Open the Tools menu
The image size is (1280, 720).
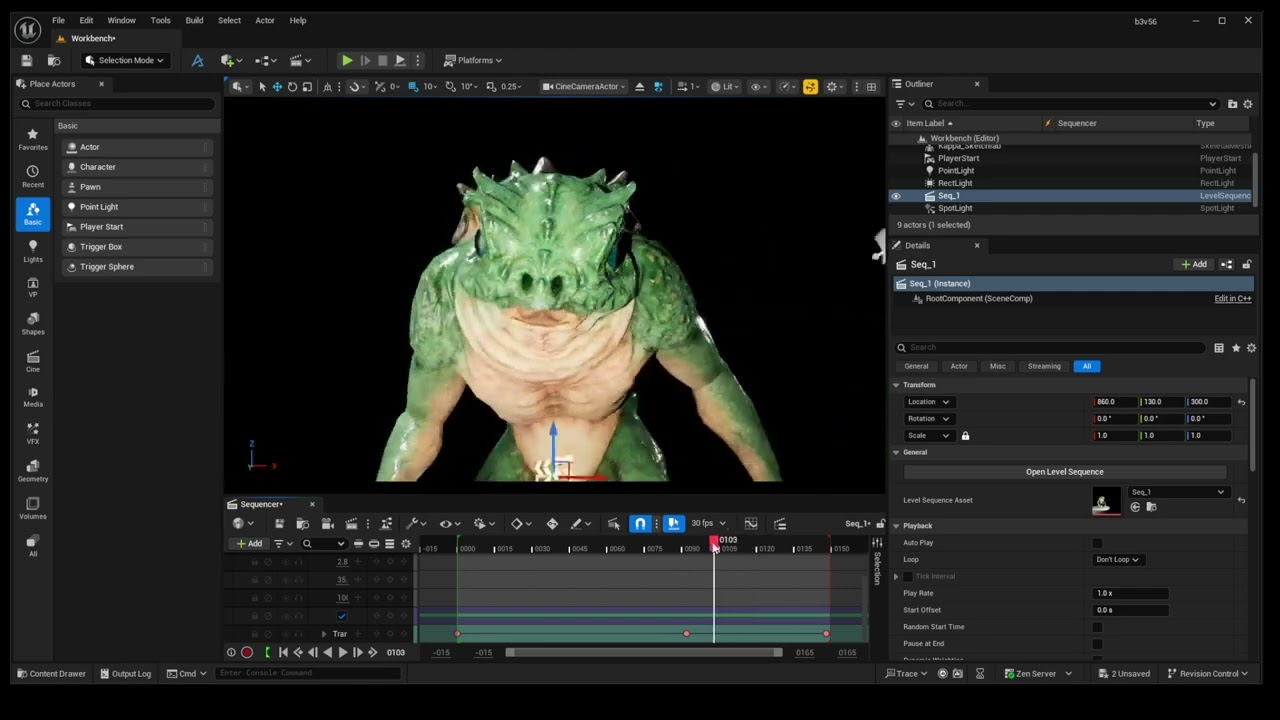160,20
